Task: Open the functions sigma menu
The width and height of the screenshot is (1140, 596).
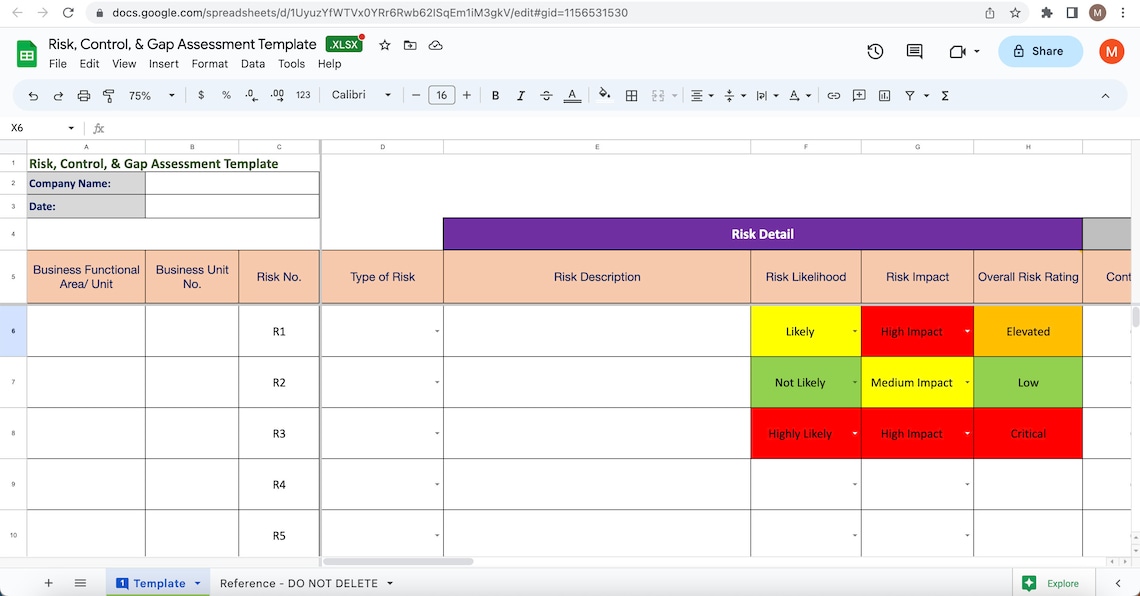Action: click(945, 95)
